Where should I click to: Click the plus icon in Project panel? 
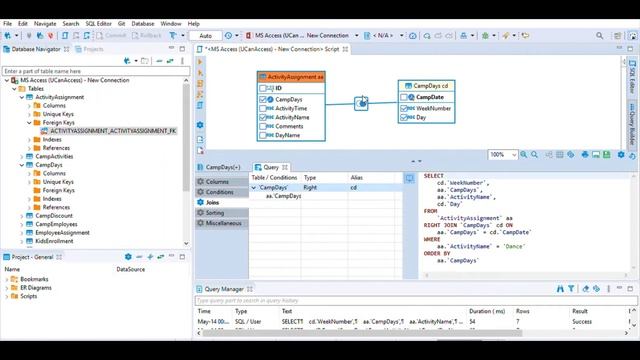[150, 257]
